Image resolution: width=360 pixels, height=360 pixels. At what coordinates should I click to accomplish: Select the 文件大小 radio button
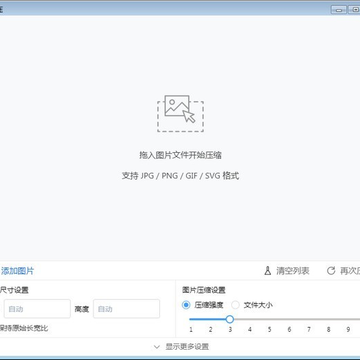pyautogui.click(x=235, y=305)
